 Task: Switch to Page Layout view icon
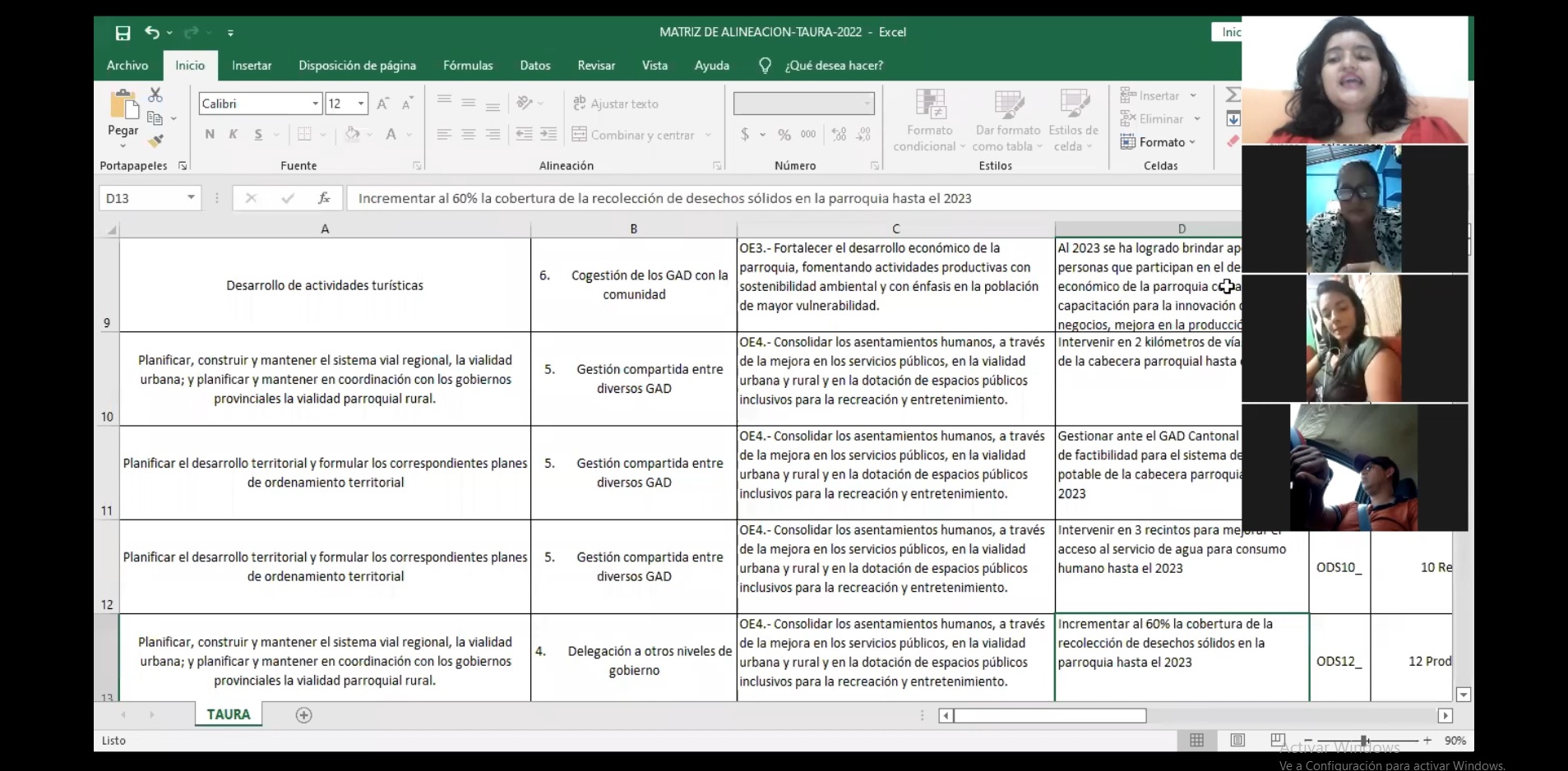pos(1237,741)
